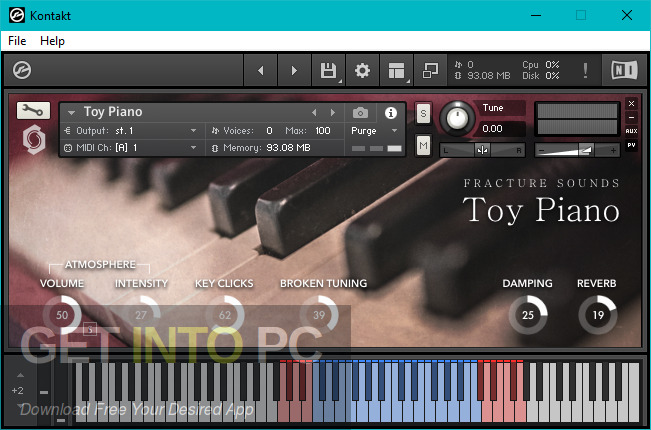
Task: Click the Kontakt logo in header bar
Action: [22, 70]
